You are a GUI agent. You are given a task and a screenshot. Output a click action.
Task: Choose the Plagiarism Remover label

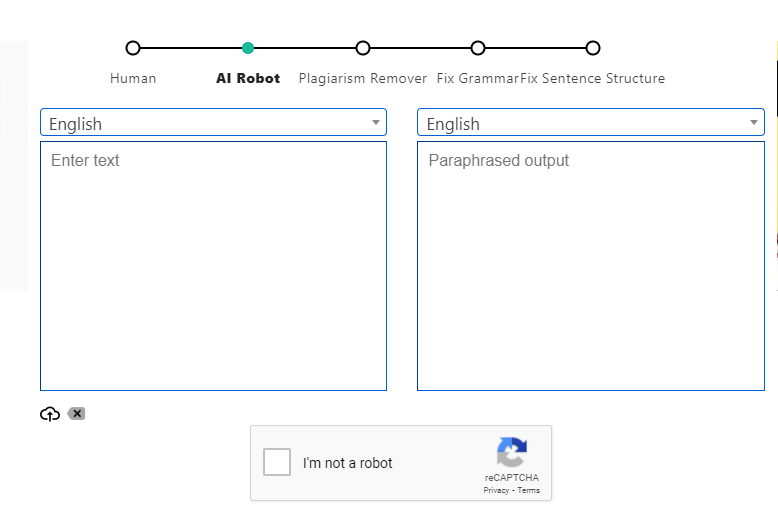[363, 78]
